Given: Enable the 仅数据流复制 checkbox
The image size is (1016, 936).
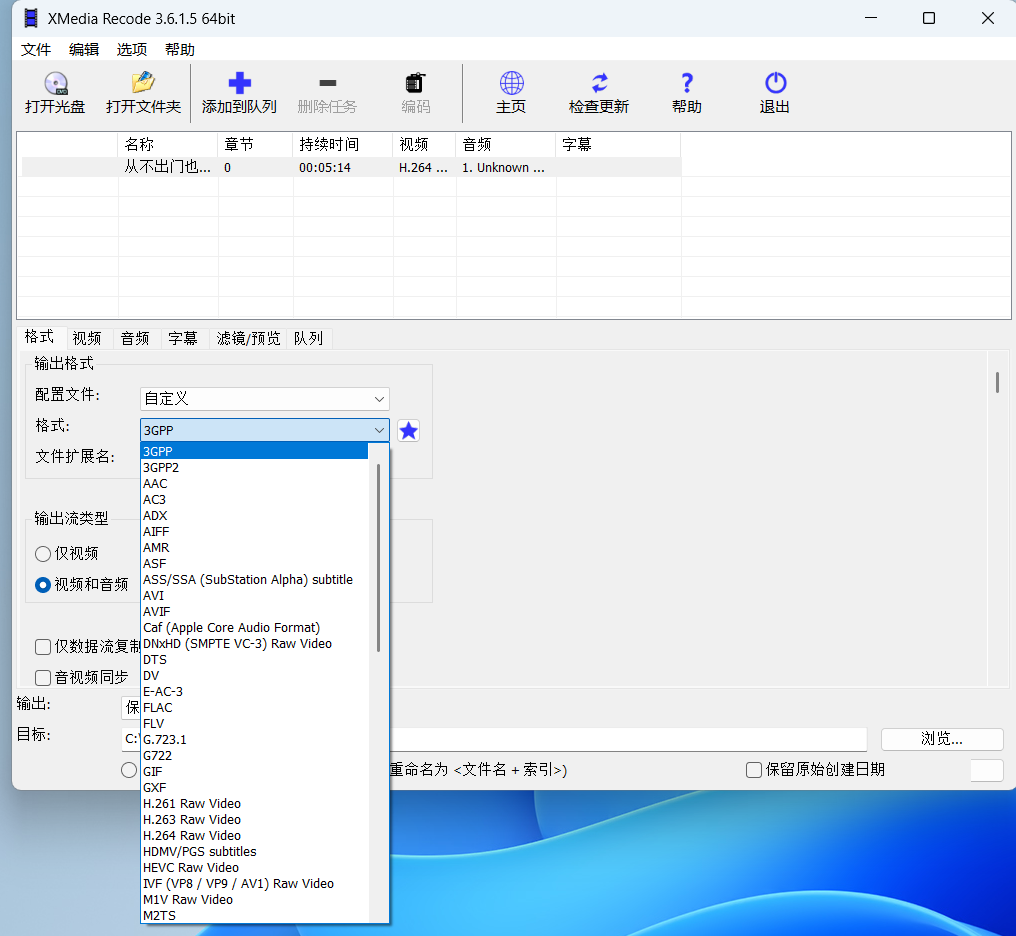Looking at the screenshot, I should (43, 646).
